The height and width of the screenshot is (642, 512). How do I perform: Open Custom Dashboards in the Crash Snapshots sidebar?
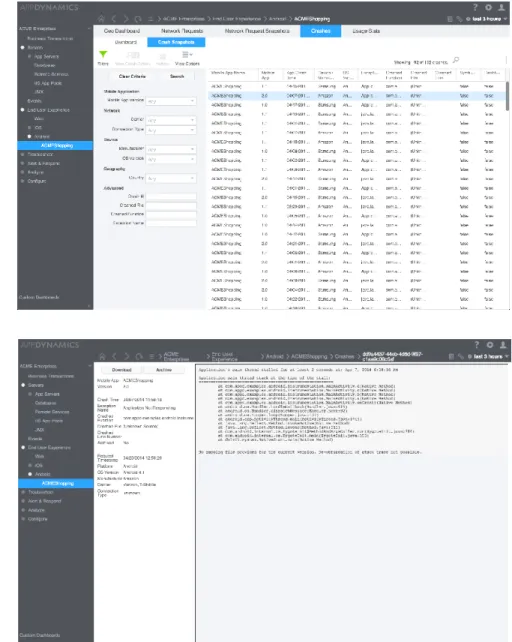(x=39, y=297)
